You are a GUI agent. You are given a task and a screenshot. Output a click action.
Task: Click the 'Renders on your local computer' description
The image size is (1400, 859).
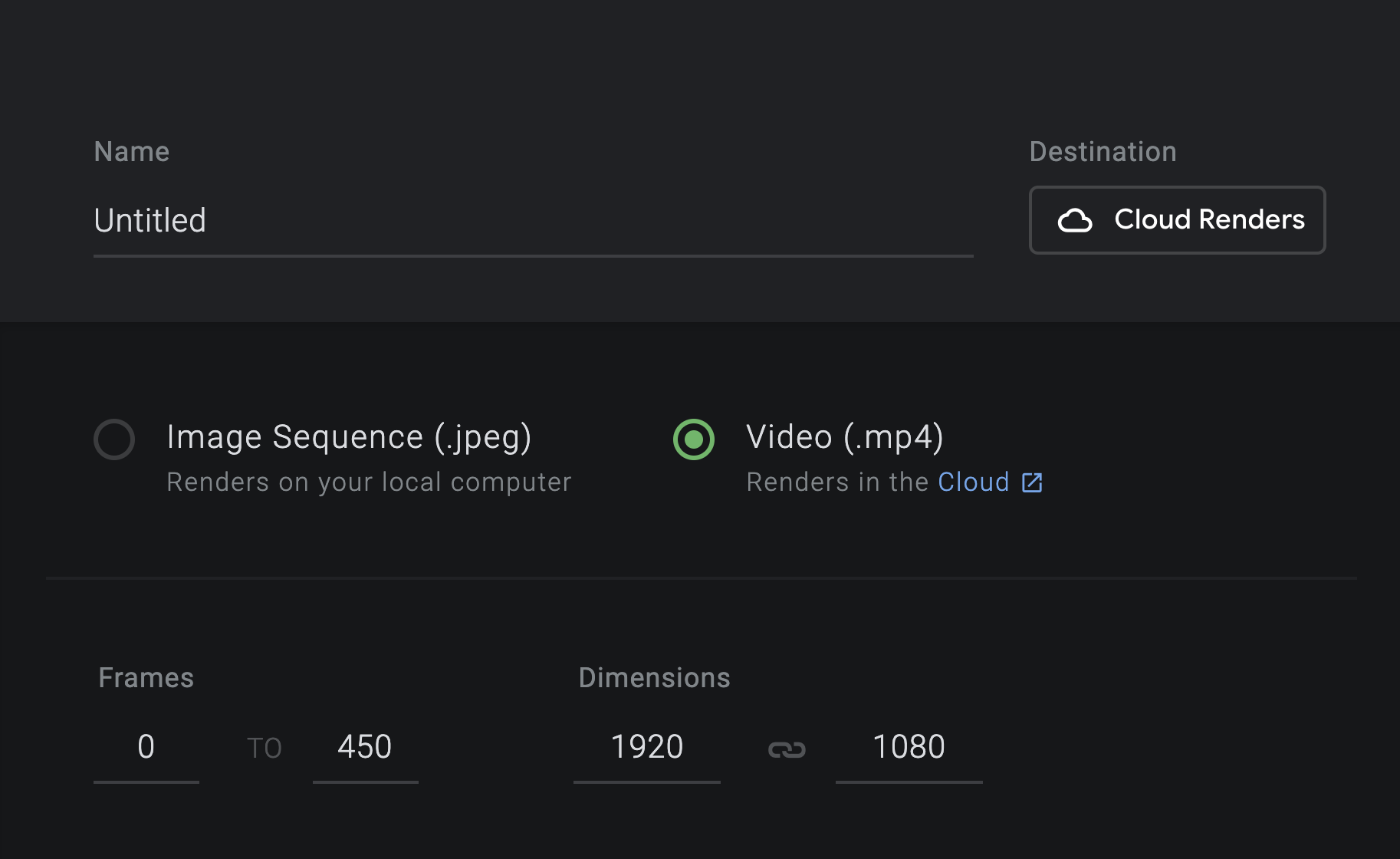coord(369,482)
